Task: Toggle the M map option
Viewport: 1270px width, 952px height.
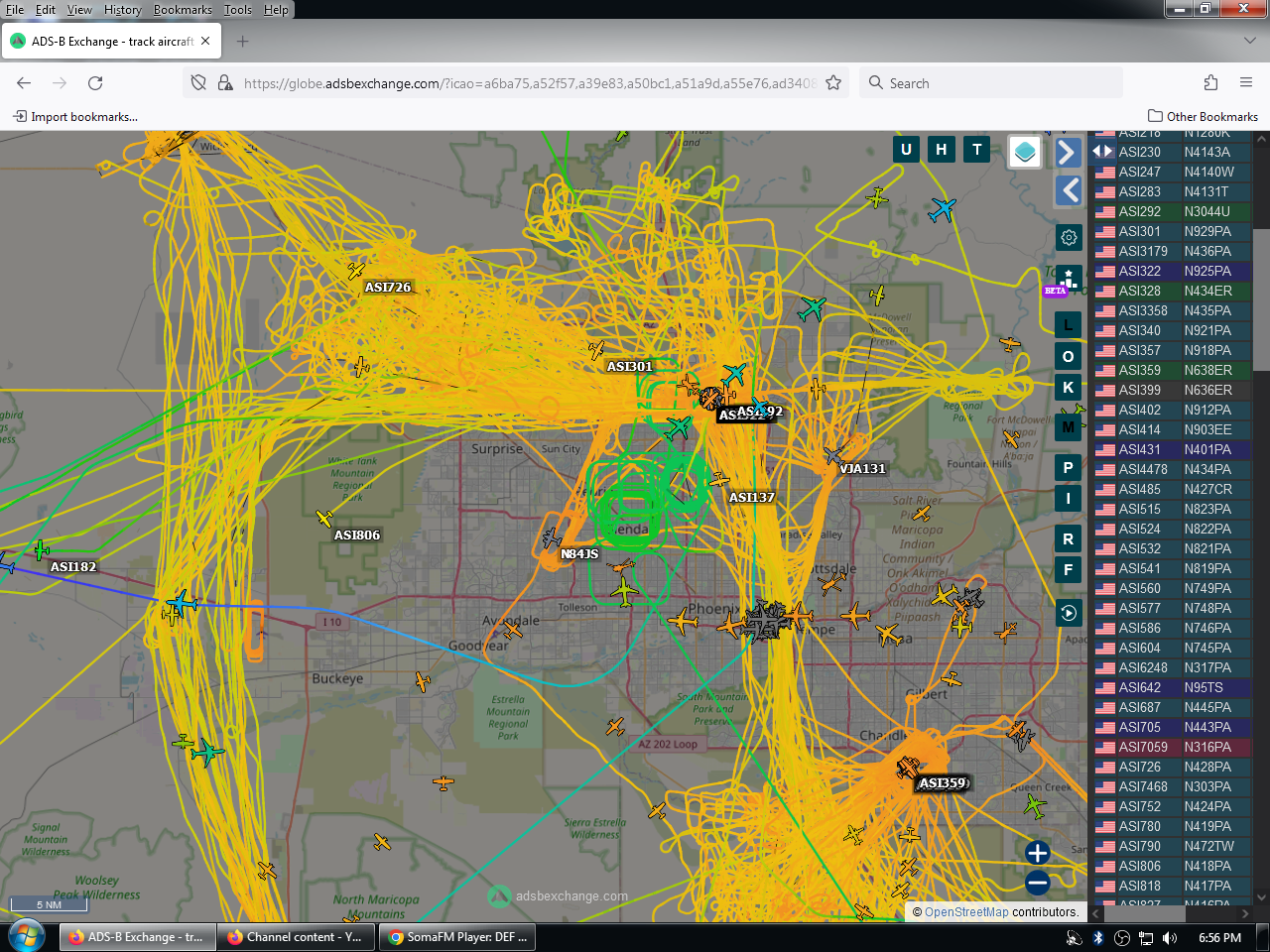Action: click(x=1069, y=427)
